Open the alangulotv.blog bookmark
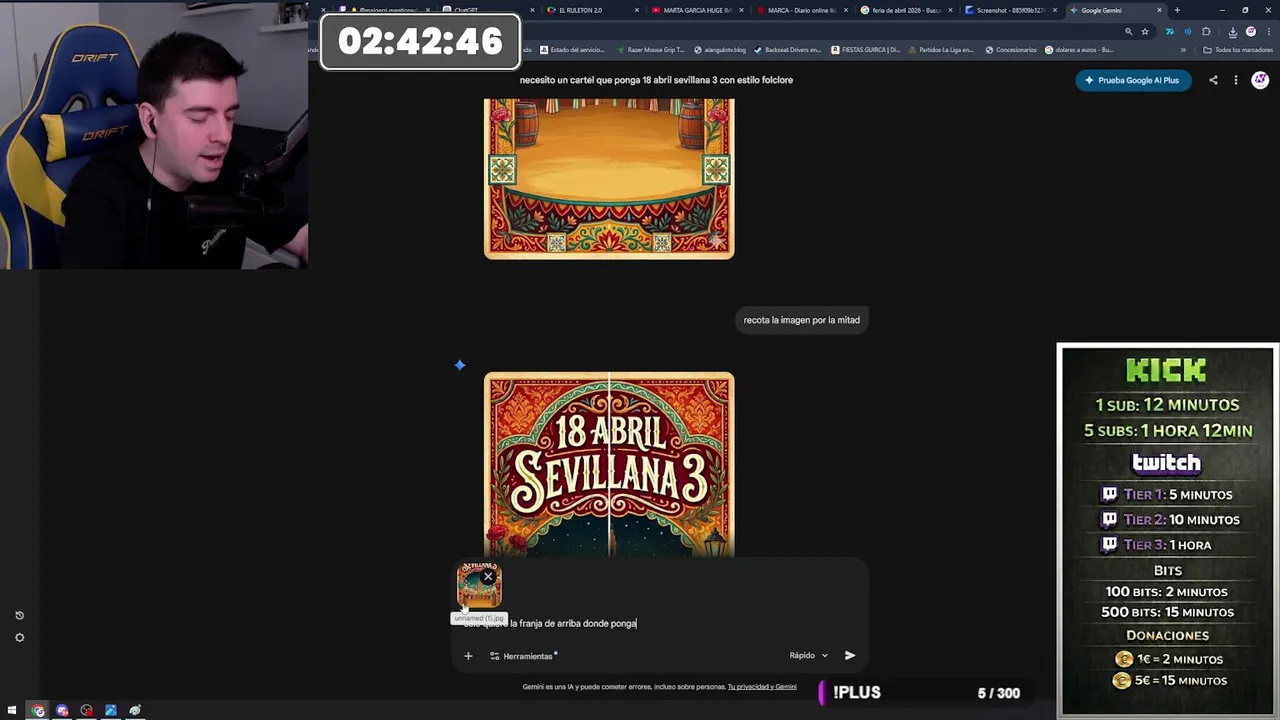The image size is (1280, 720). pyautogui.click(x=720, y=50)
